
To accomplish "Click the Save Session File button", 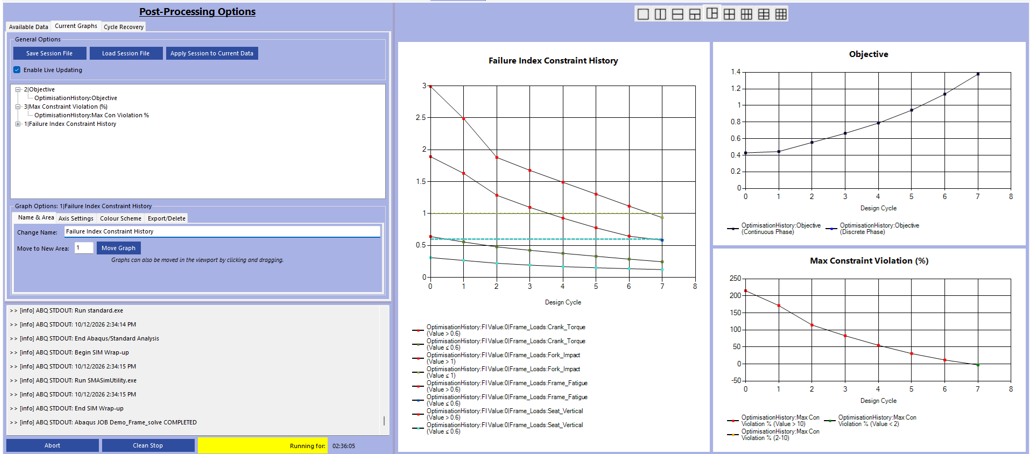I will point(49,53).
